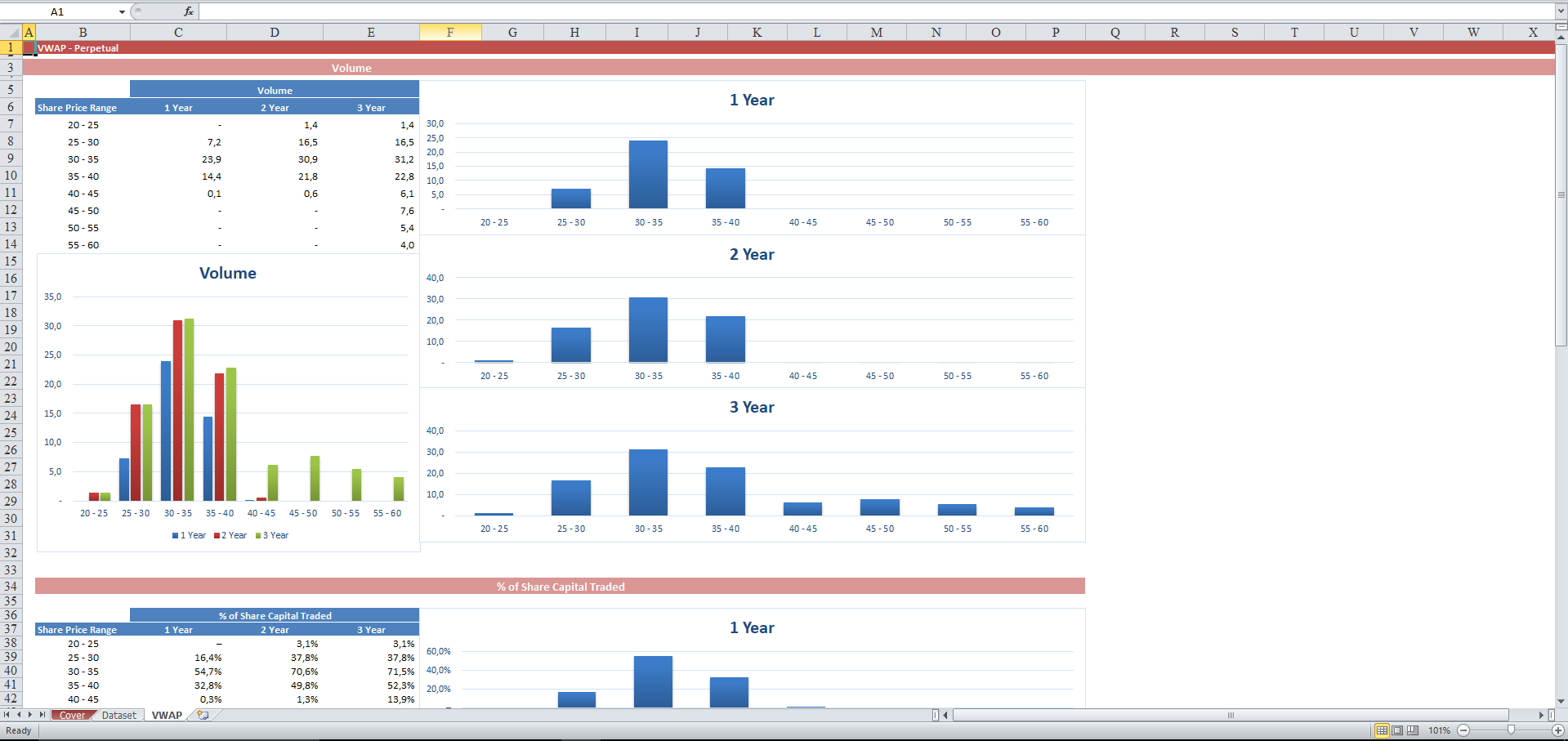The height and width of the screenshot is (741, 1568).
Task: Click the 25 - 30 bar in 2 Year chart
Action: click(x=571, y=345)
